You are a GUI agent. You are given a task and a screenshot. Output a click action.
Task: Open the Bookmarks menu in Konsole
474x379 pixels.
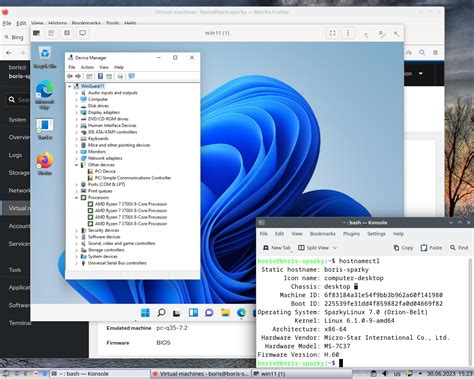(322, 234)
